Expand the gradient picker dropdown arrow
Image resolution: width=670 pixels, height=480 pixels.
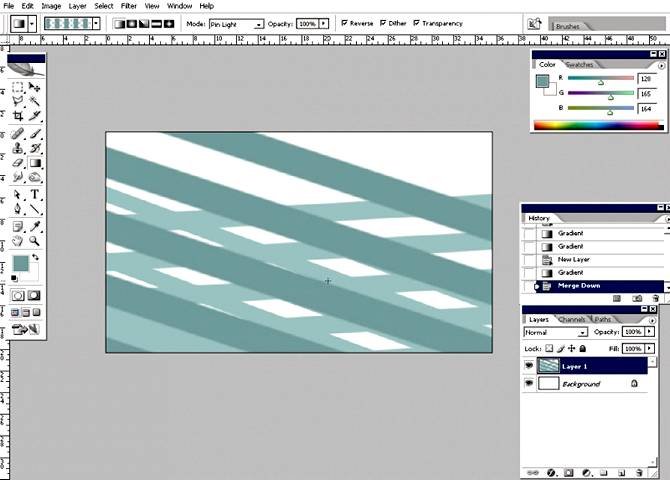[x=99, y=23]
